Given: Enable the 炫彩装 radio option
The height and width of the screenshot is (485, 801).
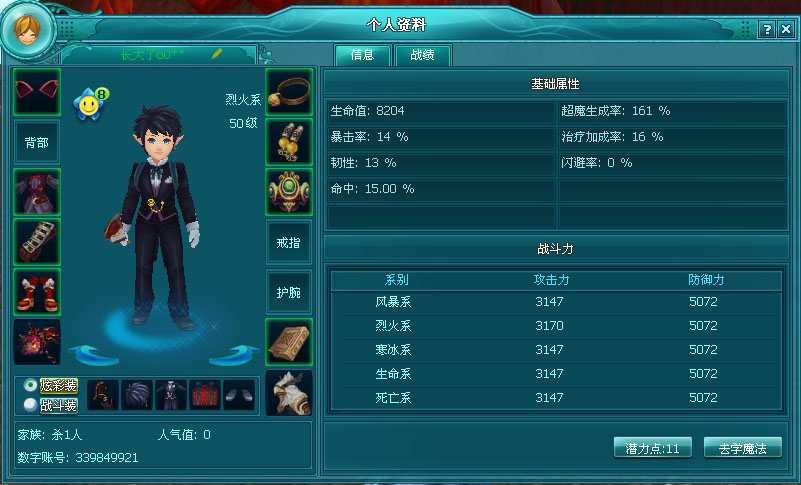Looking at the screenshot, I should point(31,385).
